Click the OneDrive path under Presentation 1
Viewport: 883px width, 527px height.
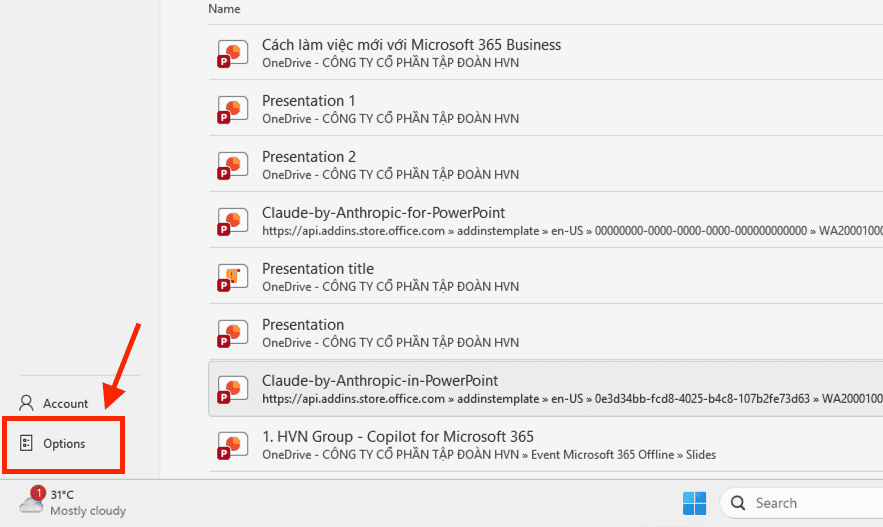coord(390,119)
